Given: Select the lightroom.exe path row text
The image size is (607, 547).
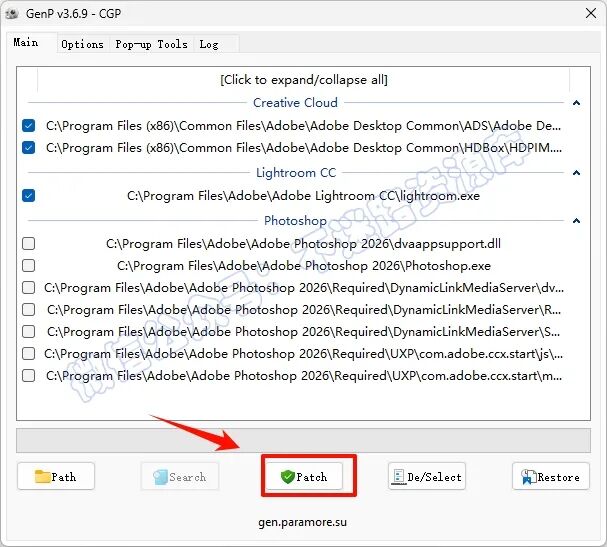Looking at the screenshot, I should click(303, 196).
